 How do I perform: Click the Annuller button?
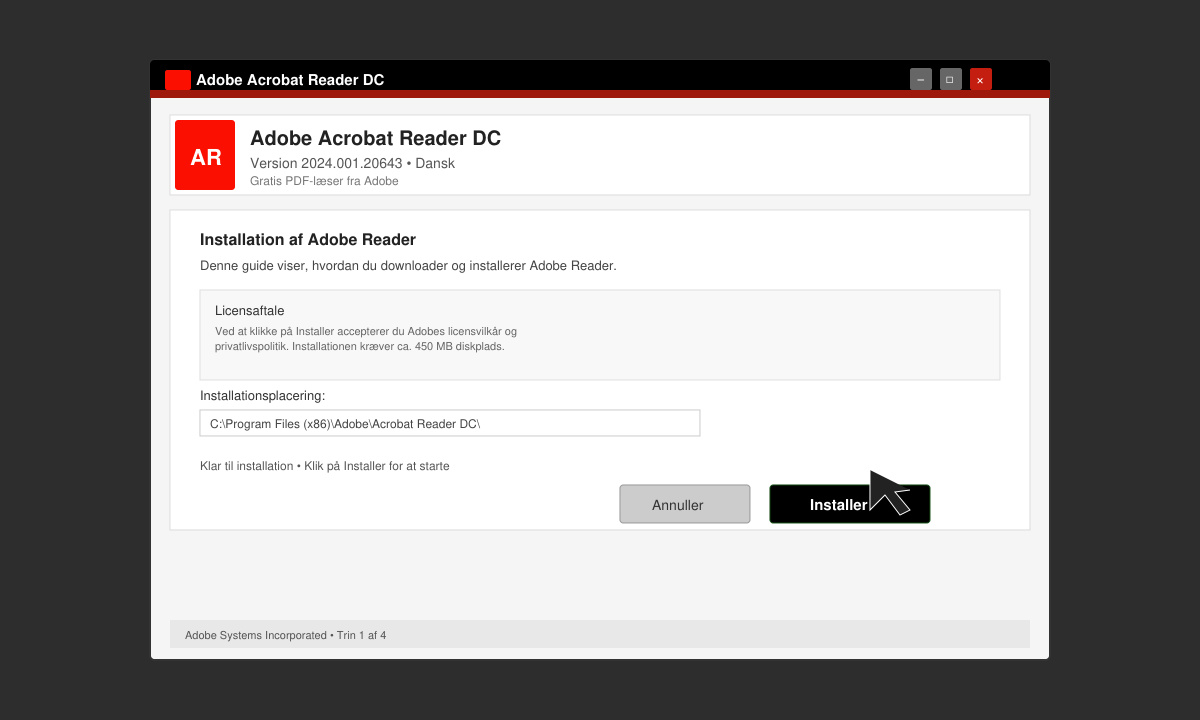(685, 504)
